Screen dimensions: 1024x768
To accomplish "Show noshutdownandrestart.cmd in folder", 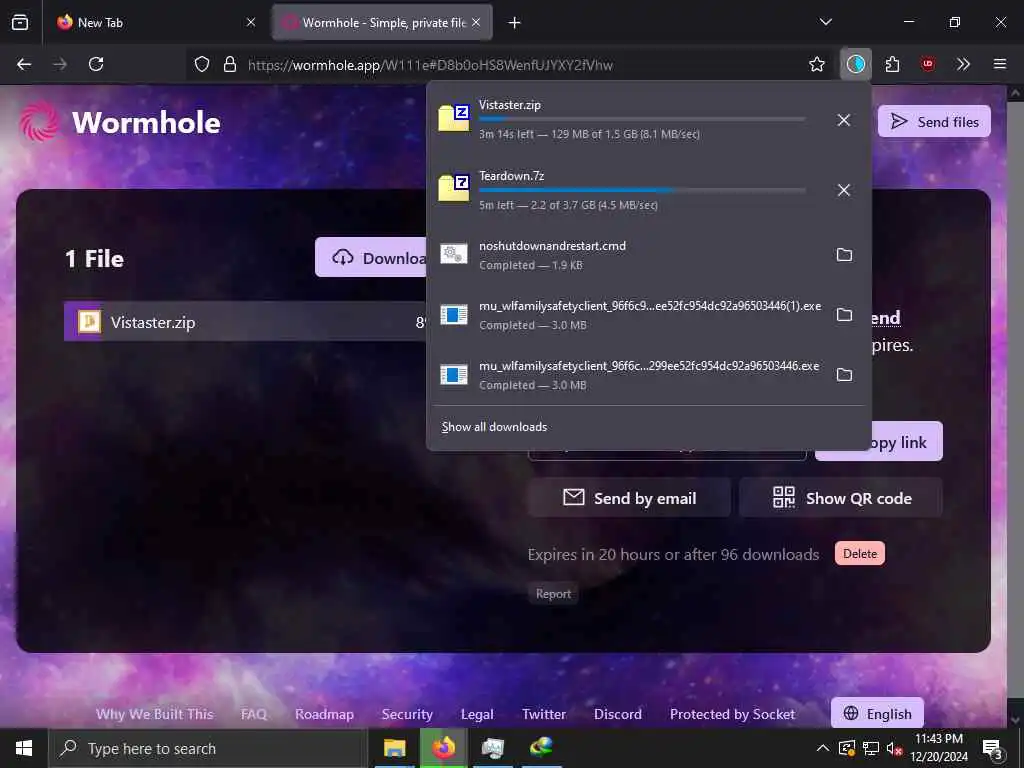I will pos(844,255).
